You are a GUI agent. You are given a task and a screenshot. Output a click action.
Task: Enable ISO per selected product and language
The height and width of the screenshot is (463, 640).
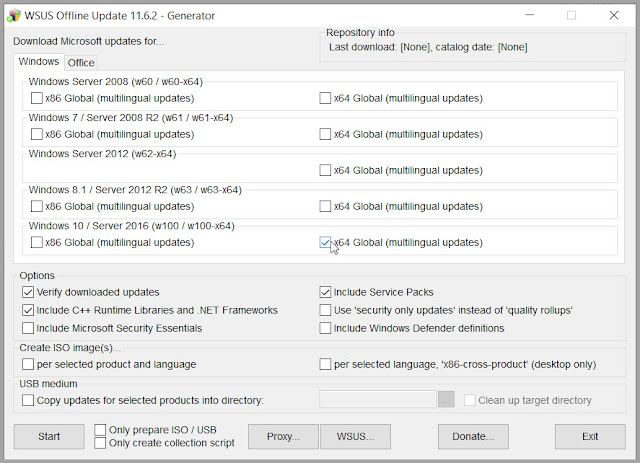pyautogui.click(x=28, y=364)
